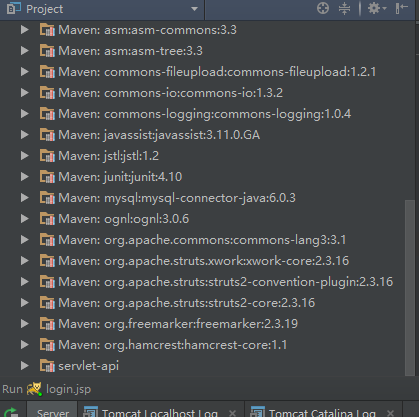Screen dimensions: 419x417
Task: Click the Project tree vertical scrollbar thumb
Action: tap(410, 287)
